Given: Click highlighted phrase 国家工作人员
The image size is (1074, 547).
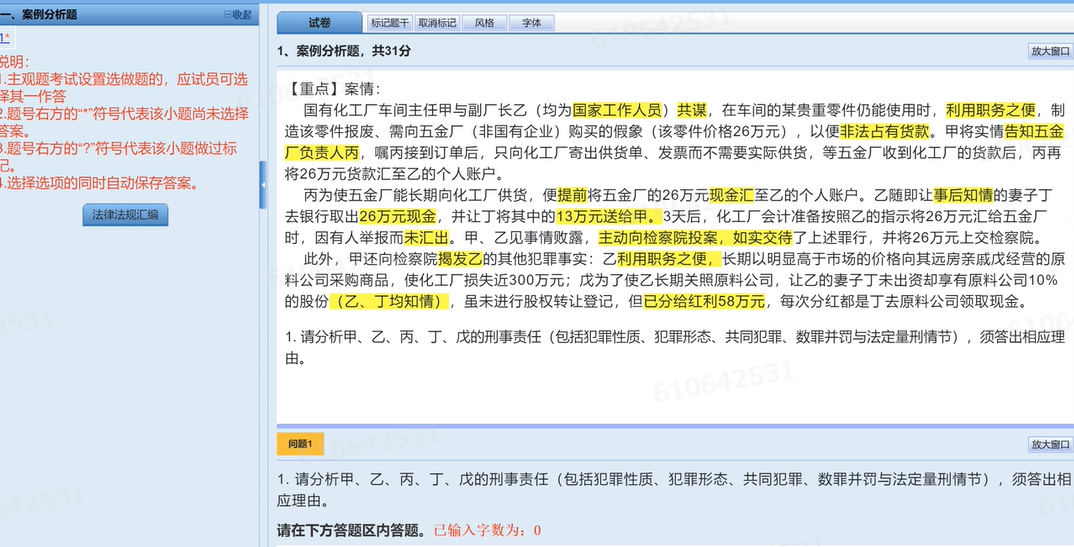Looking at the screenshot, I should (617, 110).
